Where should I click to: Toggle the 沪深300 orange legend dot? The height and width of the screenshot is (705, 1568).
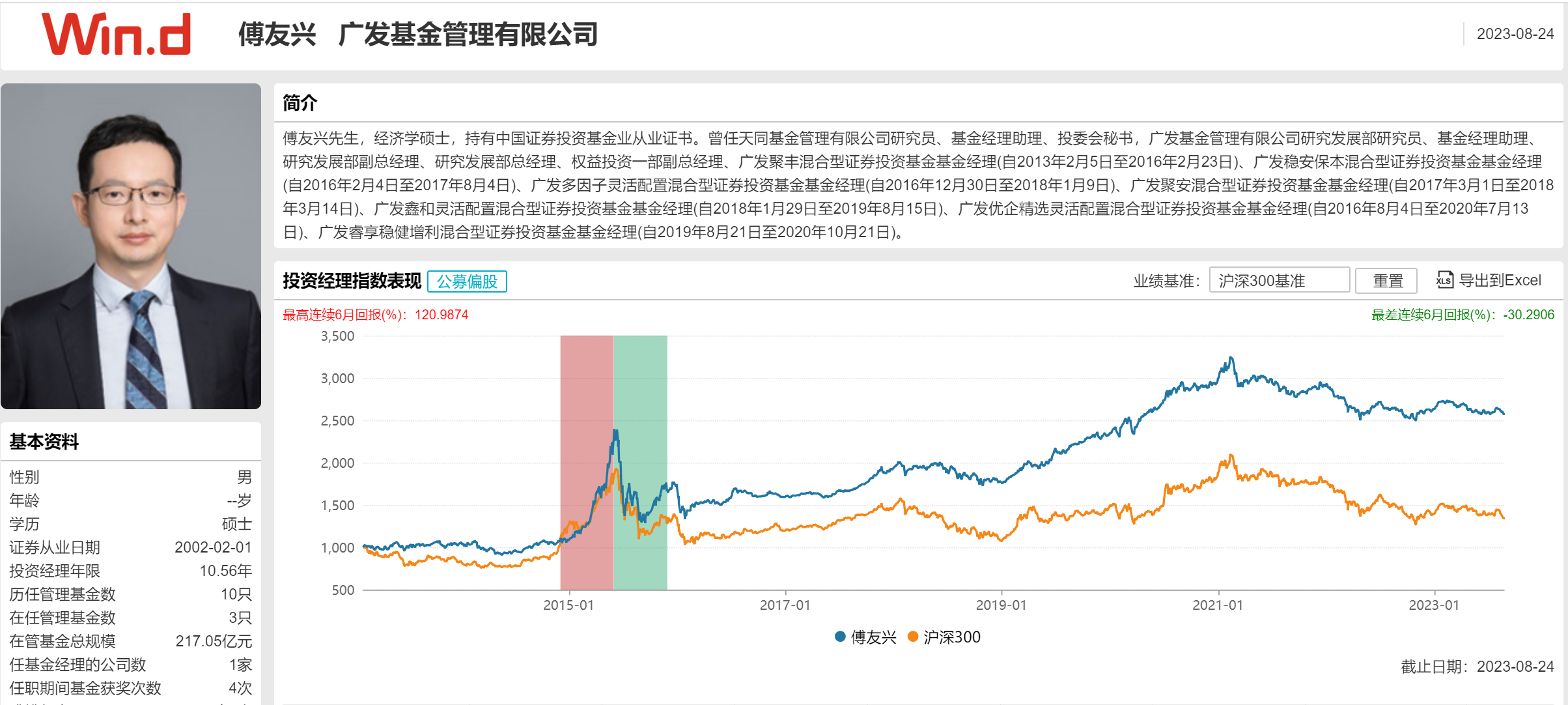[x=913, y=637]
